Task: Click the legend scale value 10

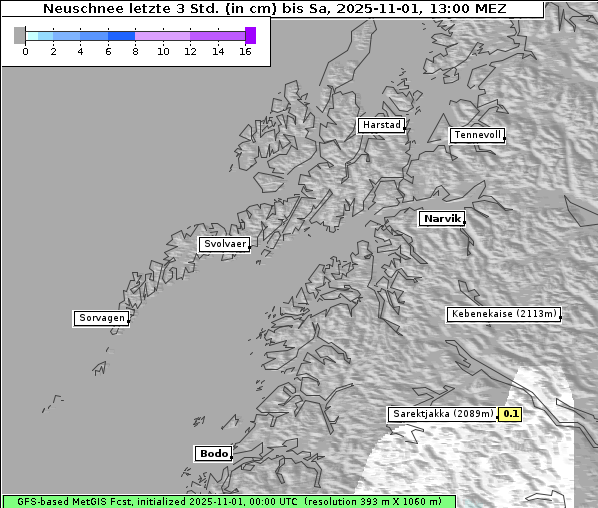Action: pos(163,51)
